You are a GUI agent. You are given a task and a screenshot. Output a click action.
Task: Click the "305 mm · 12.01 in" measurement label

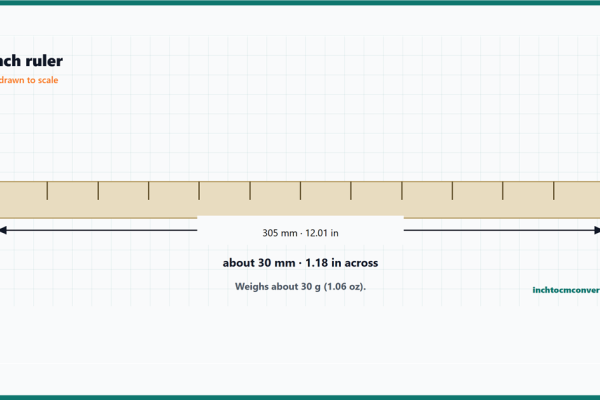click(300, 233)
